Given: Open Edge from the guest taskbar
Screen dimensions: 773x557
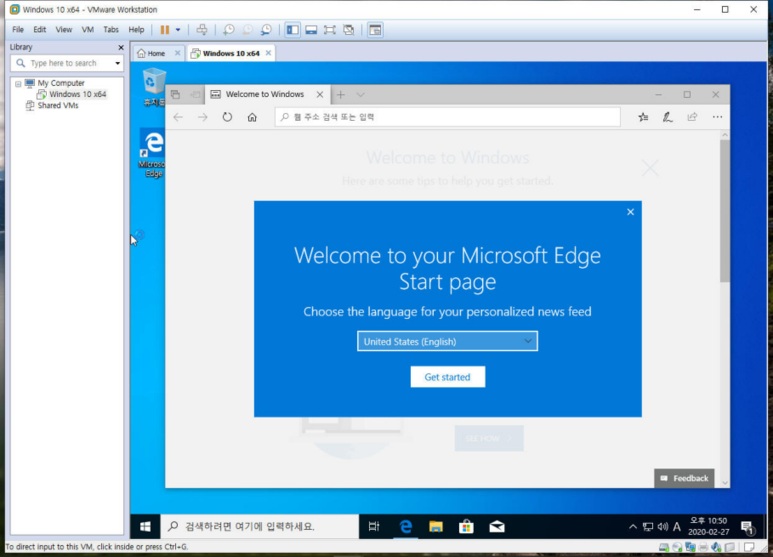Looking at the screenshot, I should coord(405,526).
